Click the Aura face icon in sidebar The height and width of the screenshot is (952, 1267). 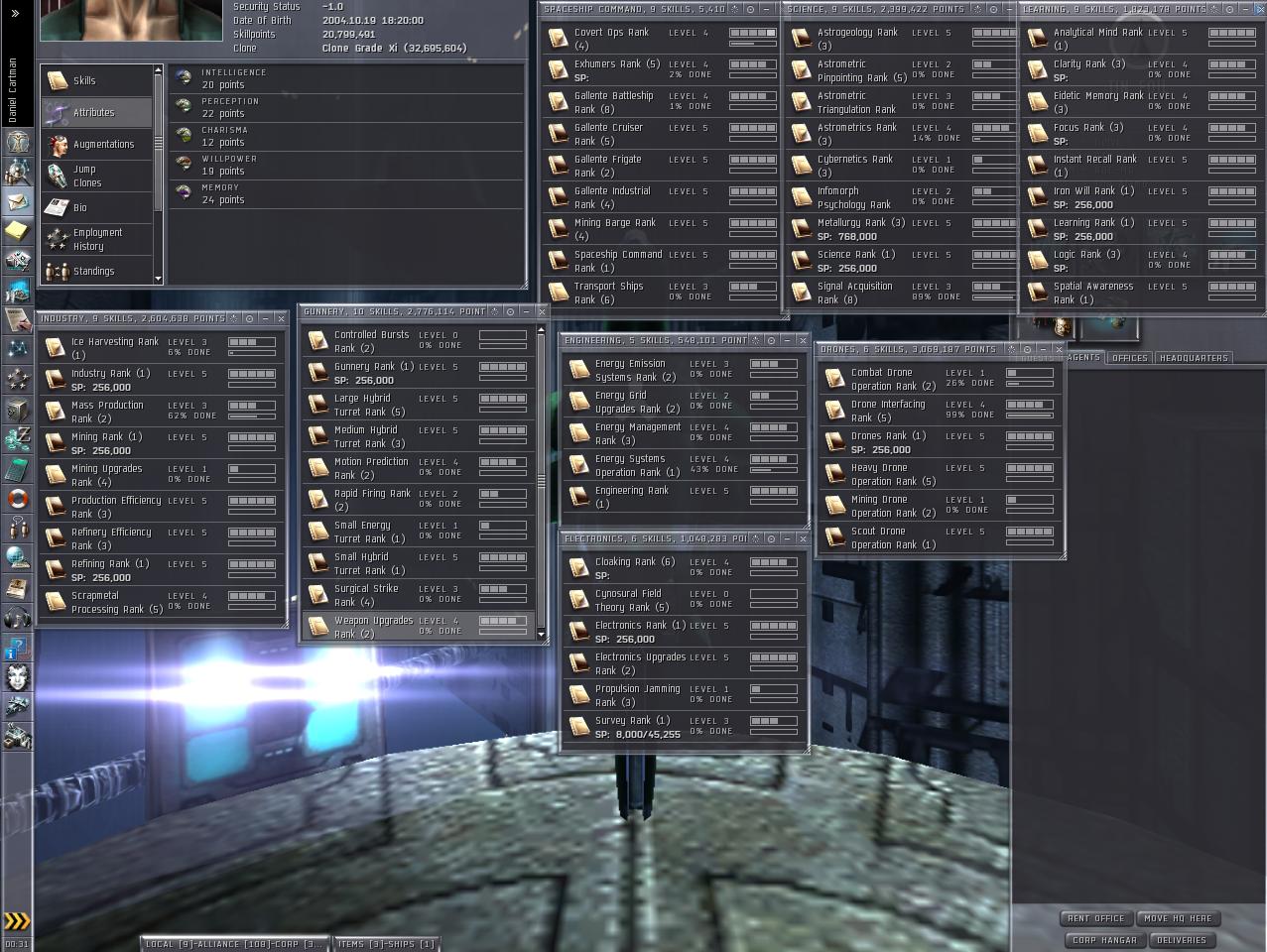coord(17,678)
